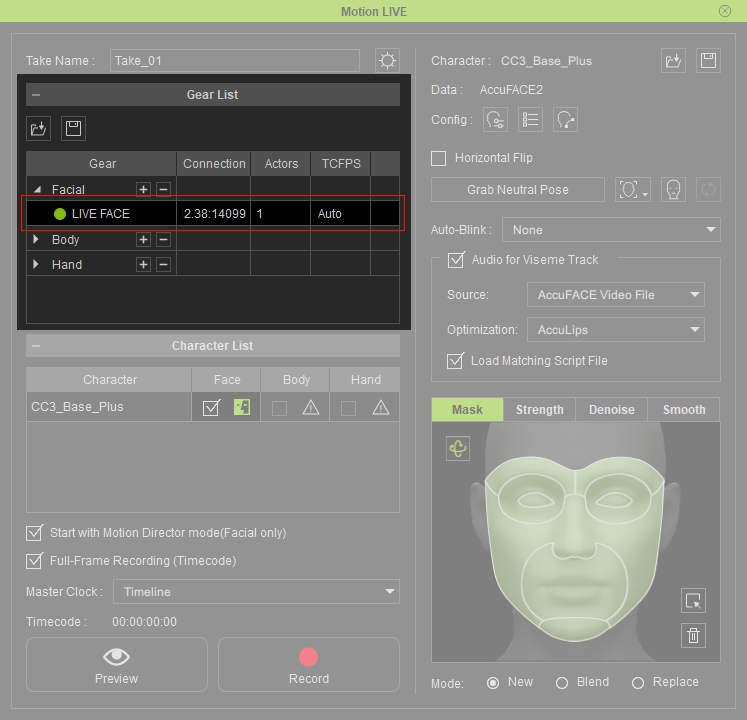
Task: Switch to Smooth tab
Action: click(684, 410)
